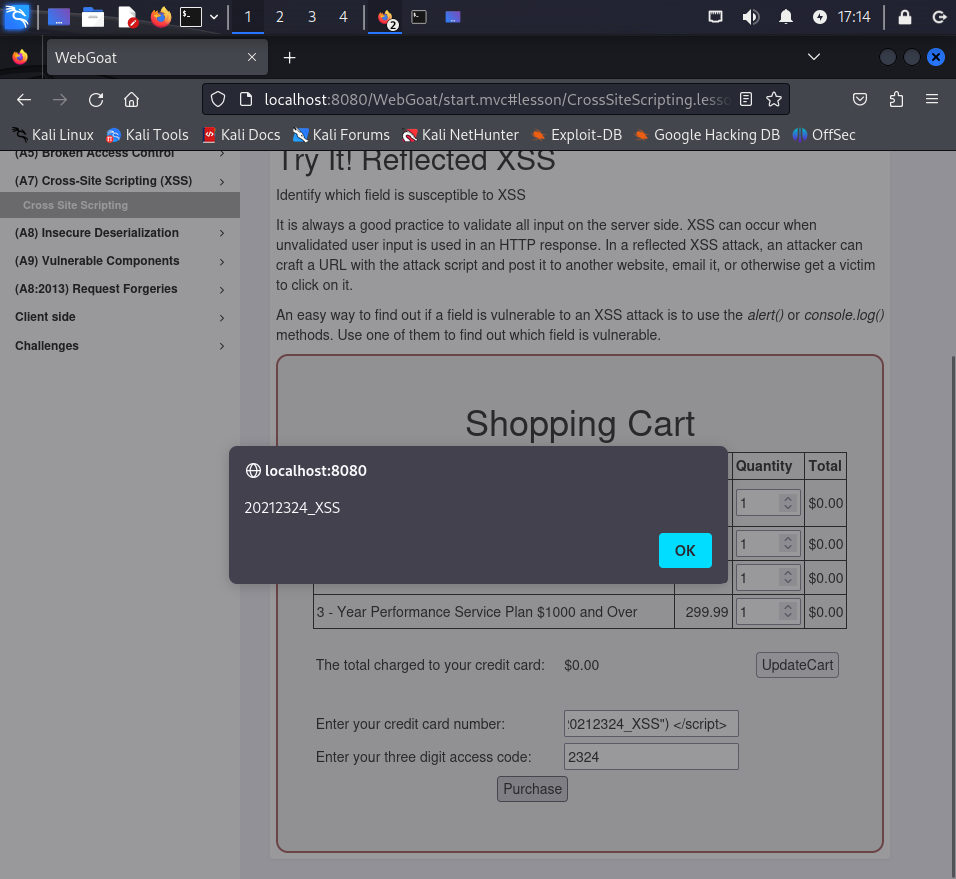Expand the Challenges section
The height and width of the screenshot is (879, 956).
120,346
